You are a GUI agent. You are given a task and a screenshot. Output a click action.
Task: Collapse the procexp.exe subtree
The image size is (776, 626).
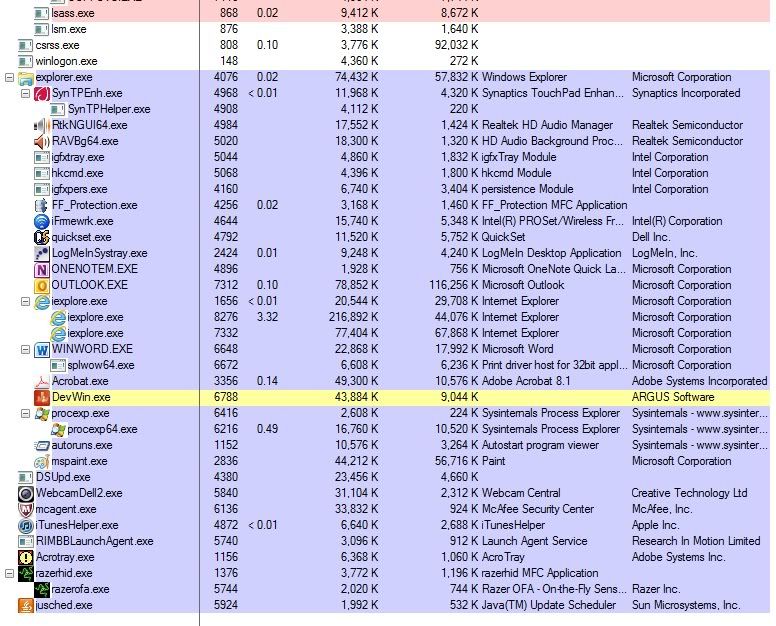25,413
